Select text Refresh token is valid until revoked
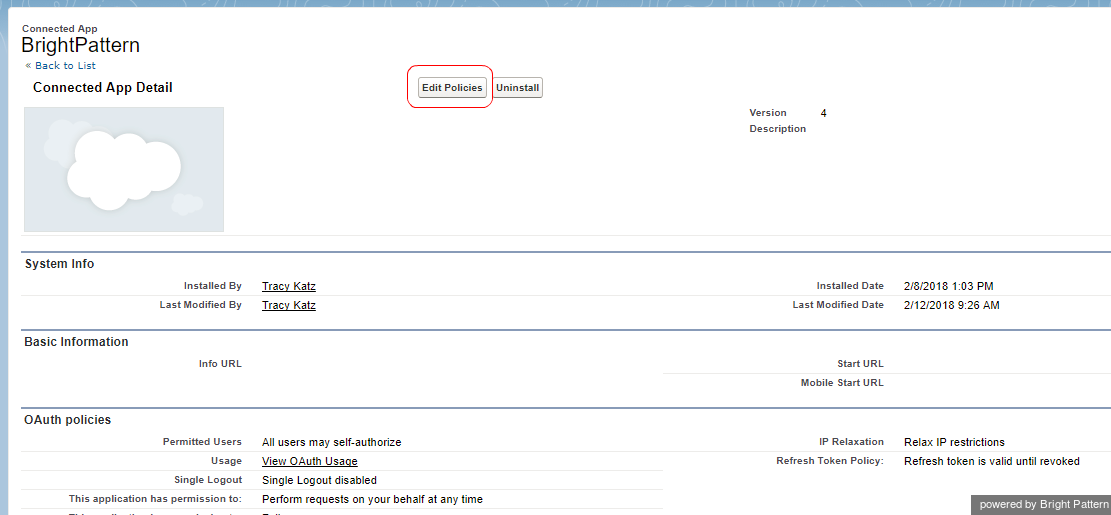 click(x=992, y=461)
